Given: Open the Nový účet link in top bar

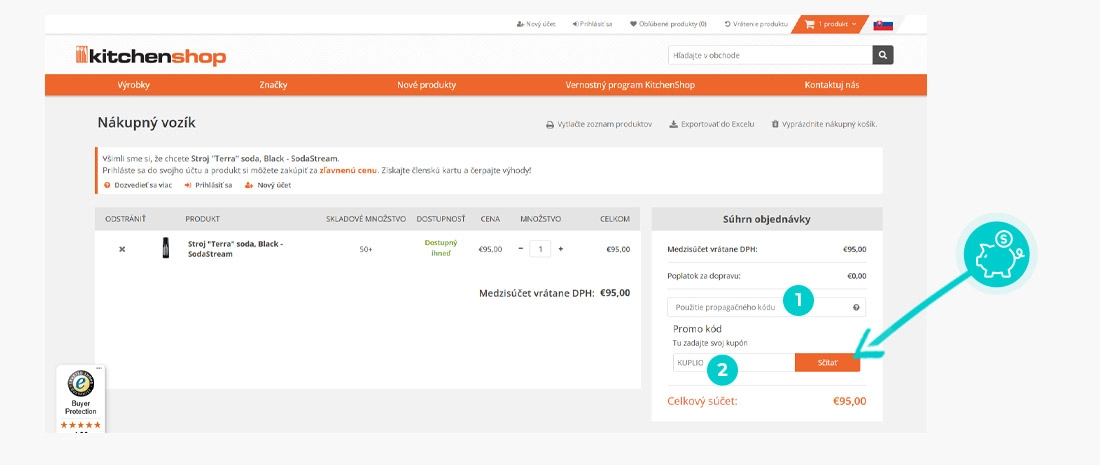Looking at the screenshot, I should pyautogui.click(x=536, y=24).
